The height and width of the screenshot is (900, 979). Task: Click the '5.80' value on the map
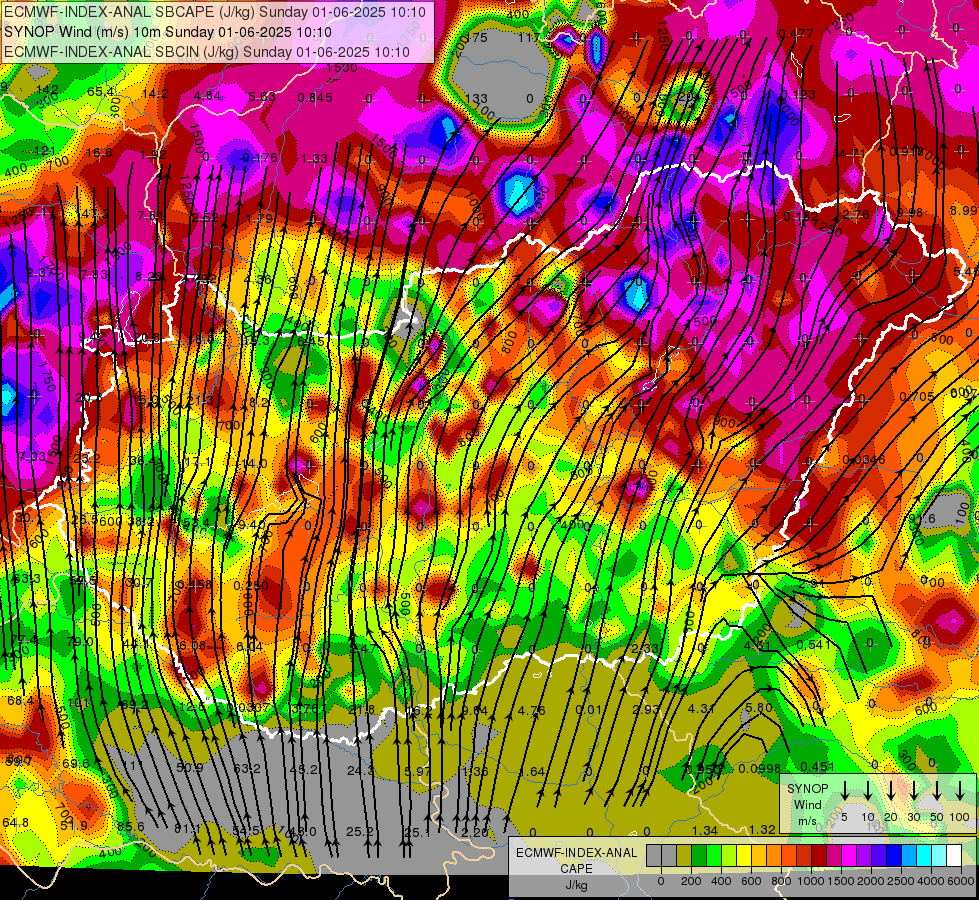click(x=759, y=708)
